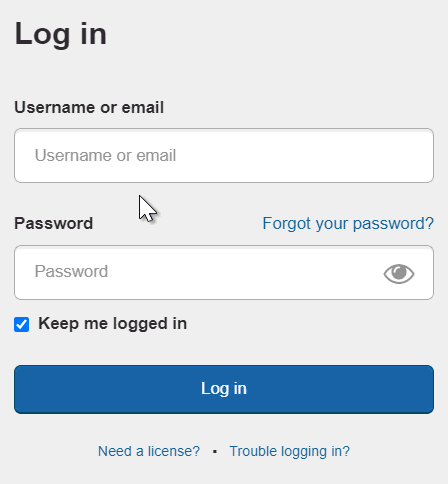This screenshot has height=484, width=448.
Task: Request a license via bottom link
Action: click(x=149, y=451)
